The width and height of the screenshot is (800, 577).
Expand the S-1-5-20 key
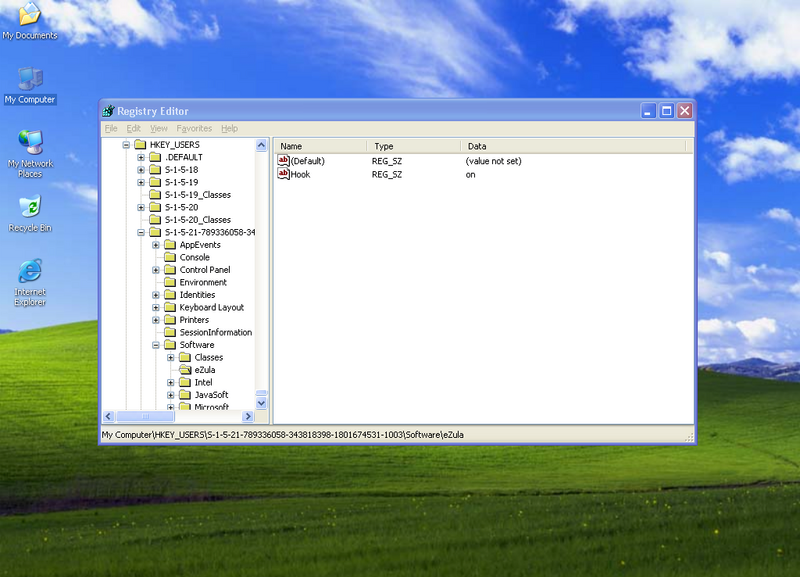point(141,207)
